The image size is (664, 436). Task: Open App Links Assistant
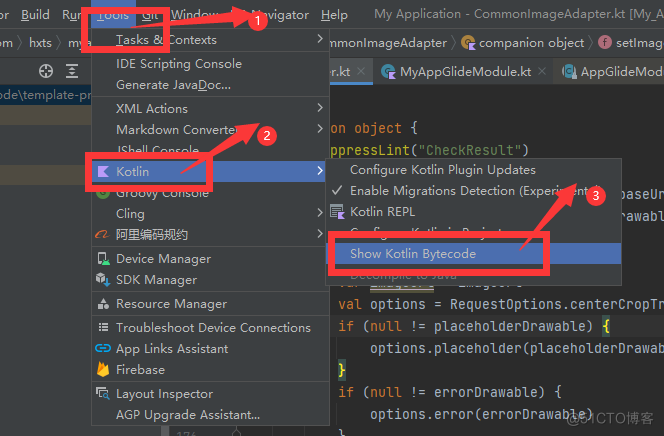coord(210,349)
